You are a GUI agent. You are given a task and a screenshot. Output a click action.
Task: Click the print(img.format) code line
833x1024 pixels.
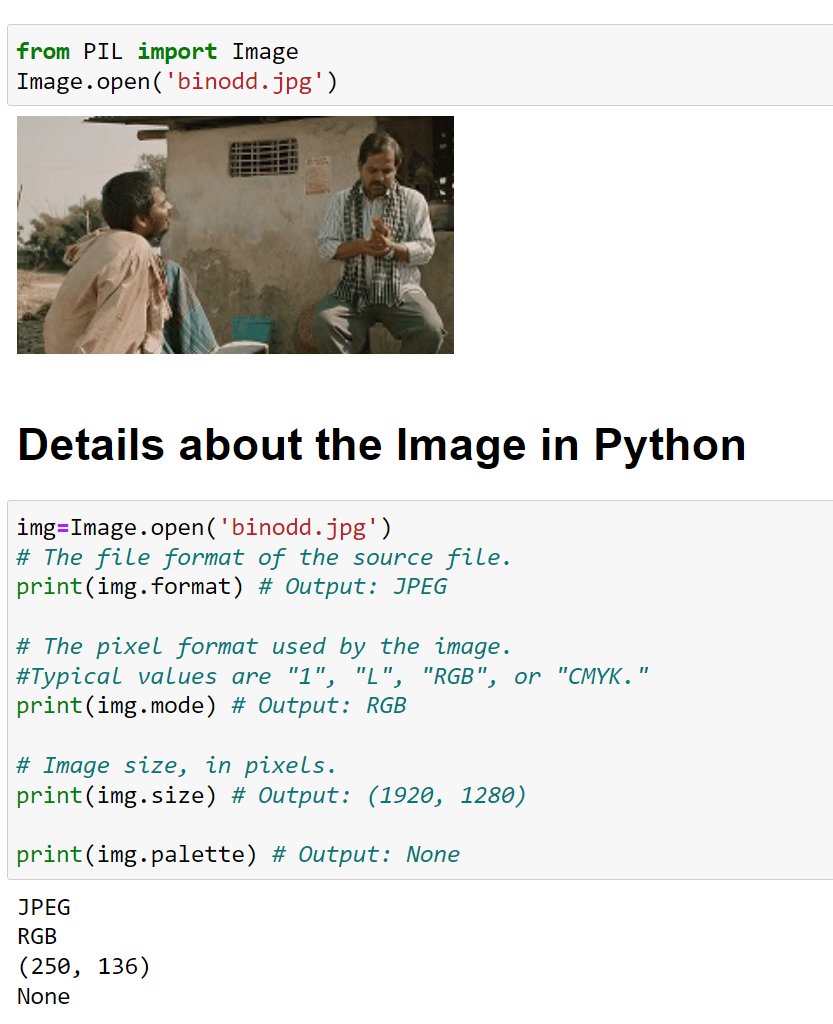[232, 586]
